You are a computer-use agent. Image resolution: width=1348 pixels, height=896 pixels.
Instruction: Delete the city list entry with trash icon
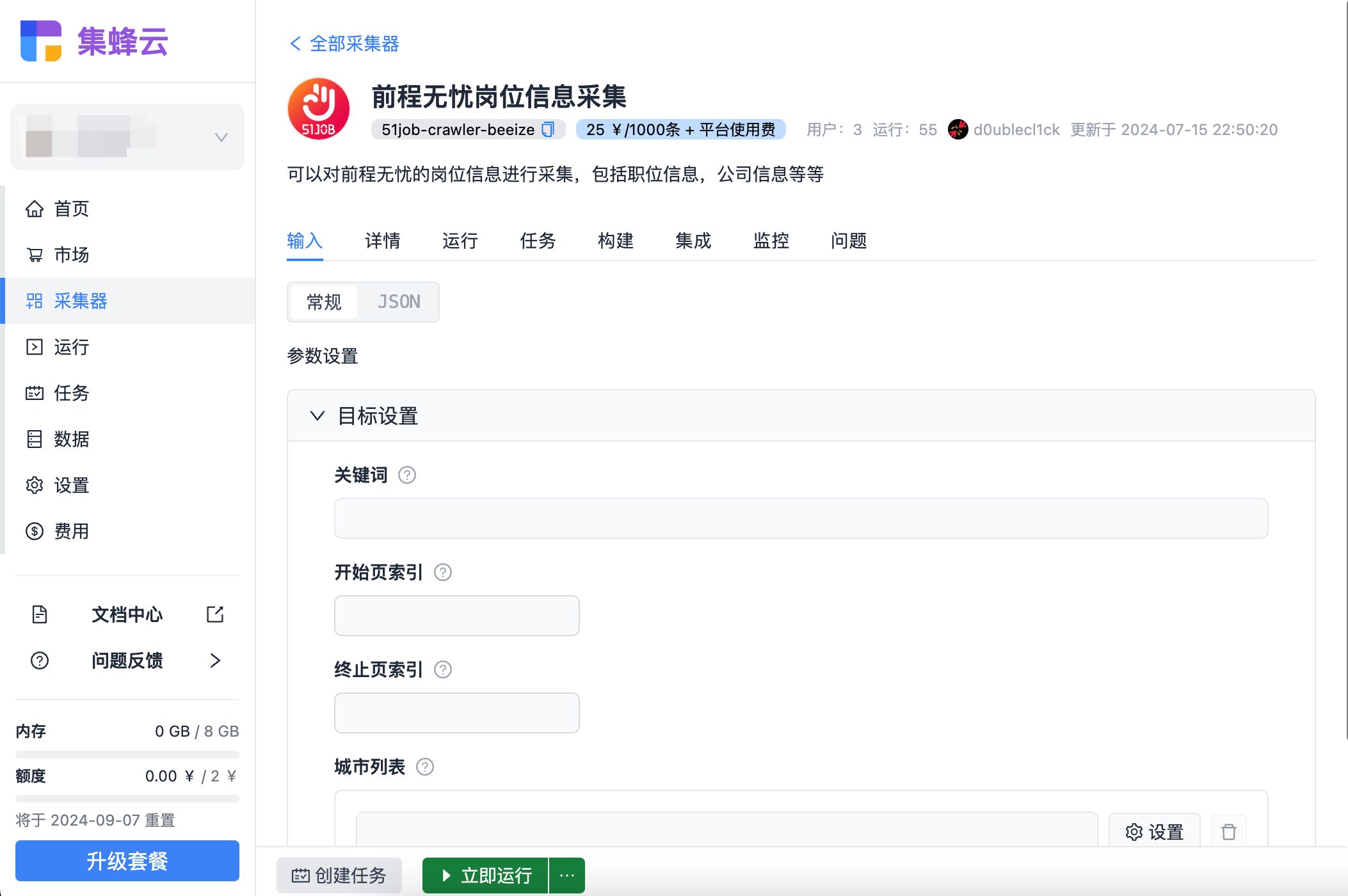(x=1228, y=831)
